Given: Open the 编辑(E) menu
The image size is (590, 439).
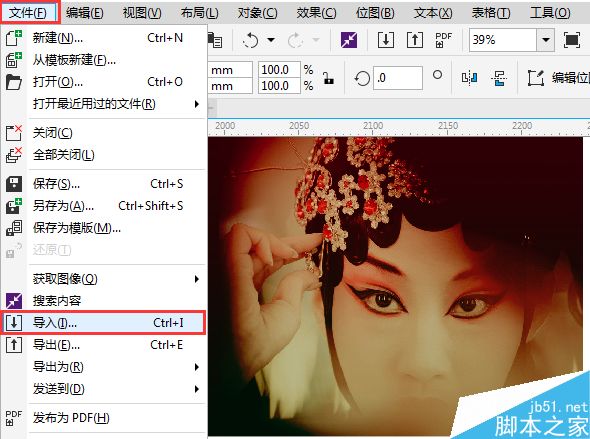Looking at the screenshot, I should 85,13.
